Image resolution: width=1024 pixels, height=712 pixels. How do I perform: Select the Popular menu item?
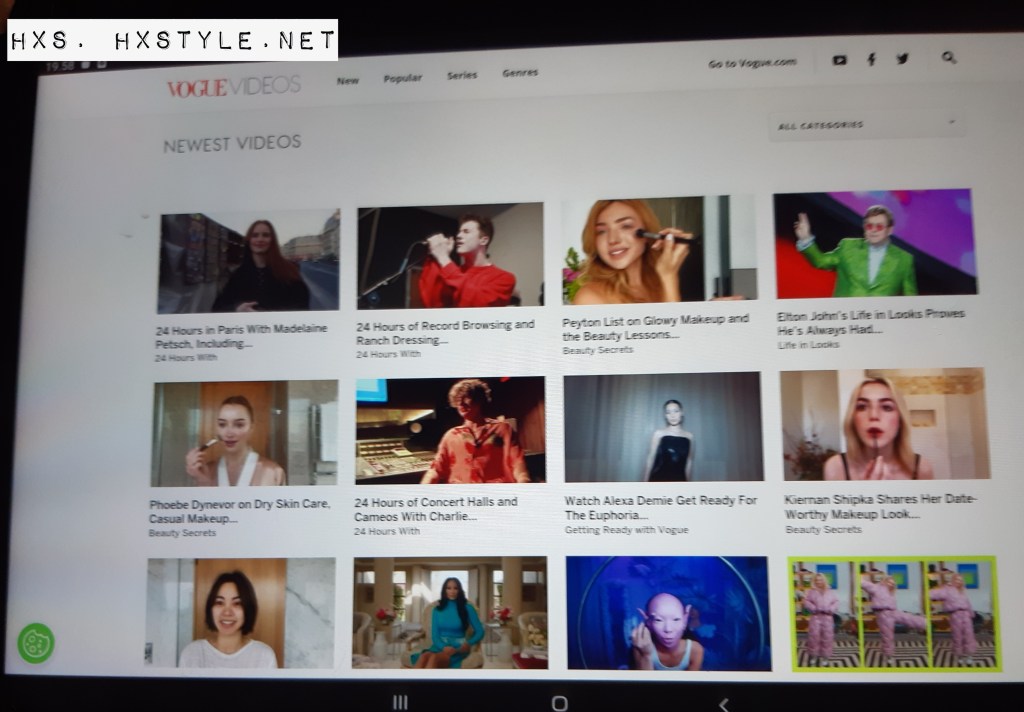[x=402, y=78]
